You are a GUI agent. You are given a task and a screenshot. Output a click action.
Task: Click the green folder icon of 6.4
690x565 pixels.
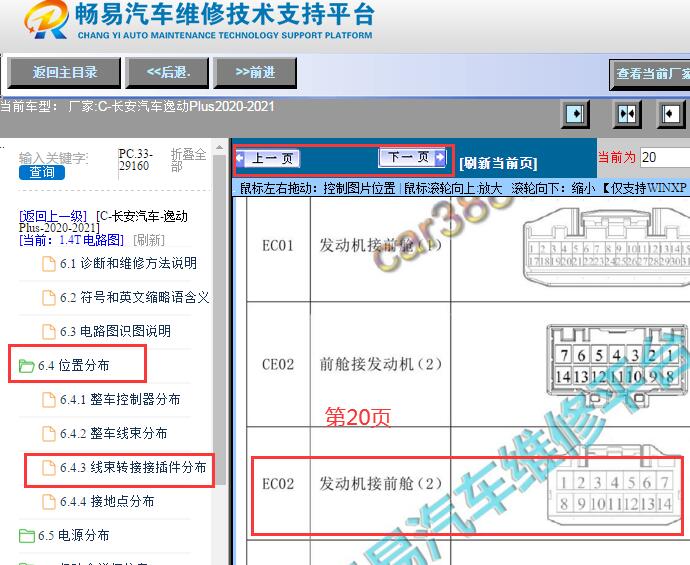pyautogui.click(x=26, y=366)
